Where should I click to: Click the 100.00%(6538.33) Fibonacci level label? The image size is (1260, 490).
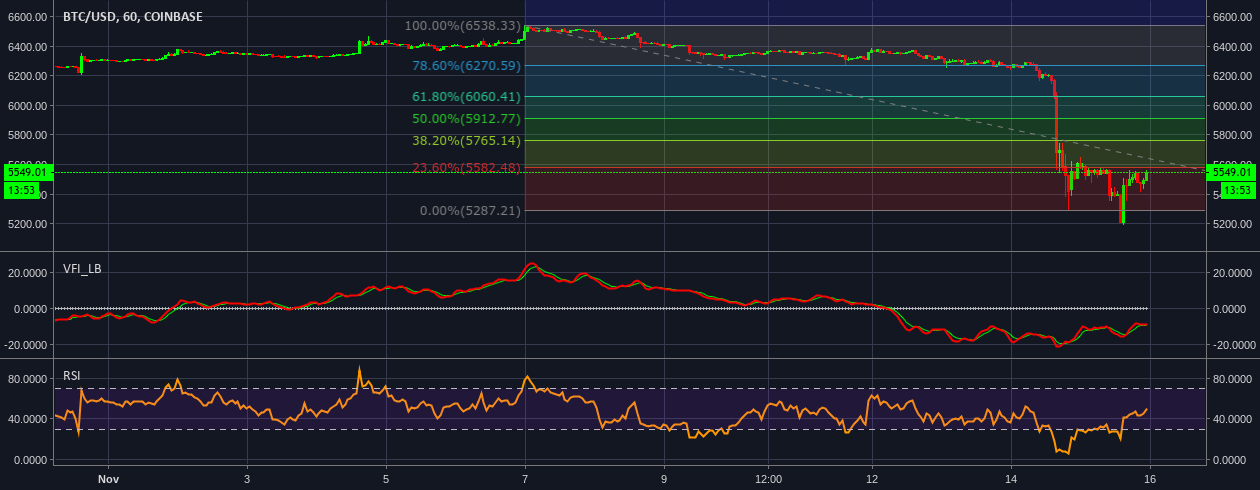click(462, 26)
